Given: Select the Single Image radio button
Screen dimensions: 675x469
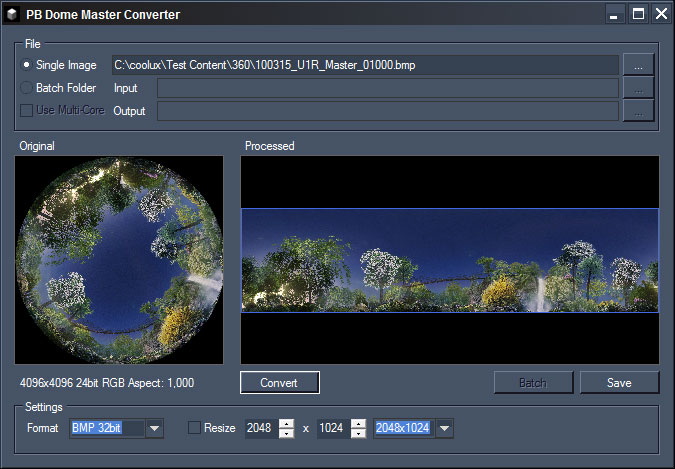Looking at the screenshot, I should tap(26, 65).
